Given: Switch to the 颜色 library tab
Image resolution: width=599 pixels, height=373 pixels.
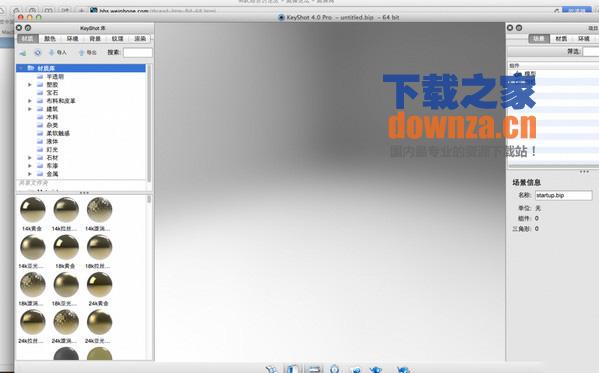Looking at the screenshot, I should tap(50, 39).
